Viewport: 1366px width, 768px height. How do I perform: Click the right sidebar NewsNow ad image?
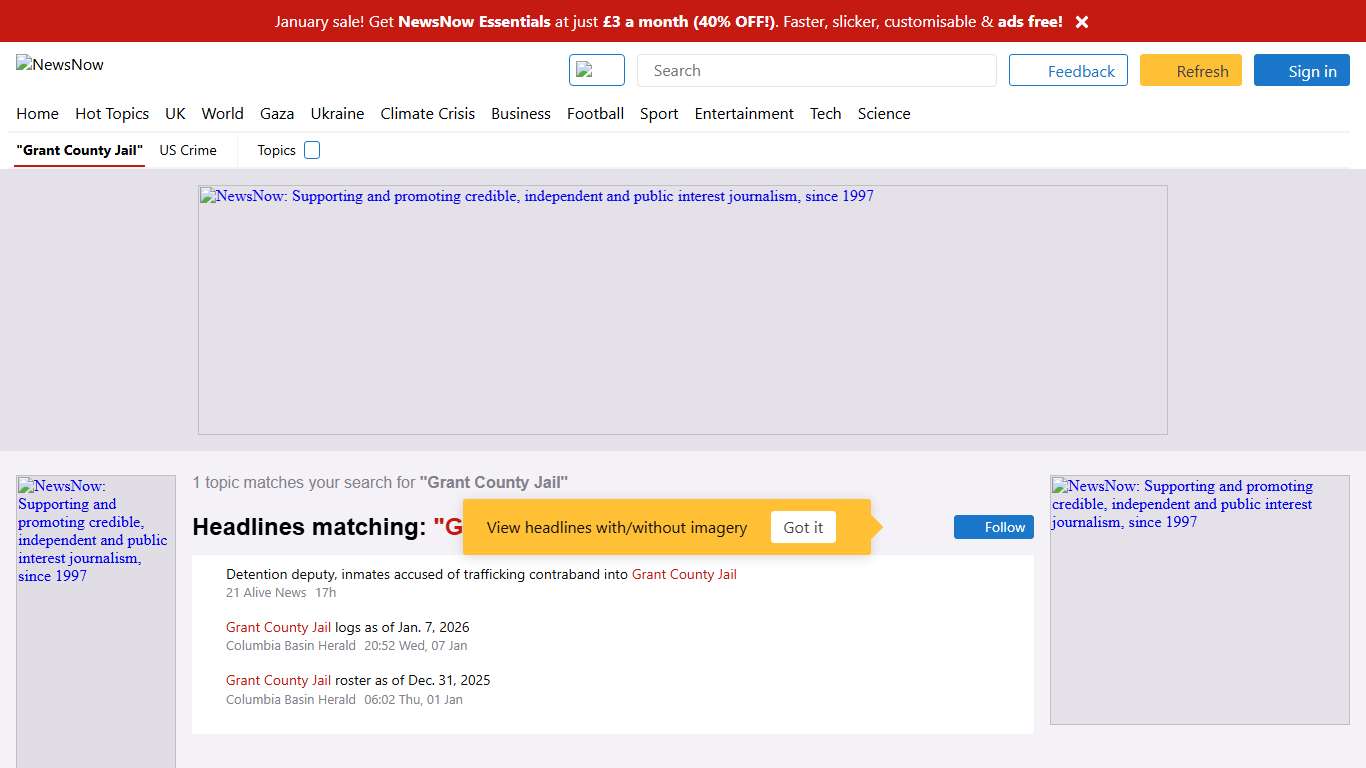pos(1199,600)
